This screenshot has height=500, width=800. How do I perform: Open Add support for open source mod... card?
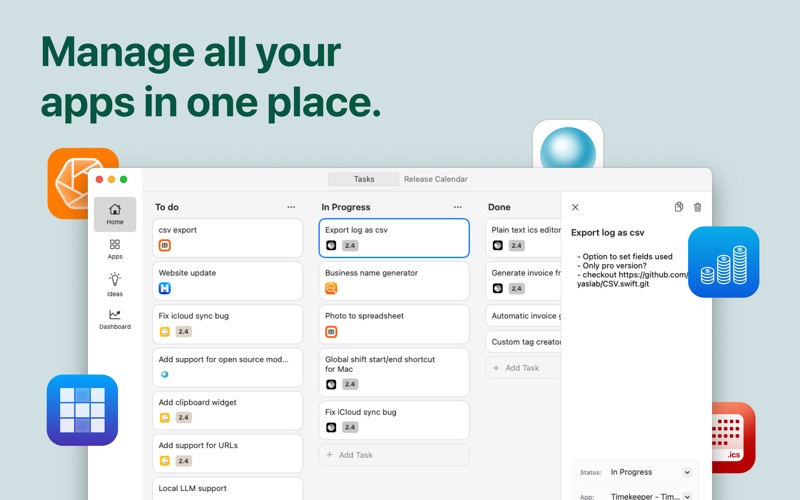coord(228,367)
